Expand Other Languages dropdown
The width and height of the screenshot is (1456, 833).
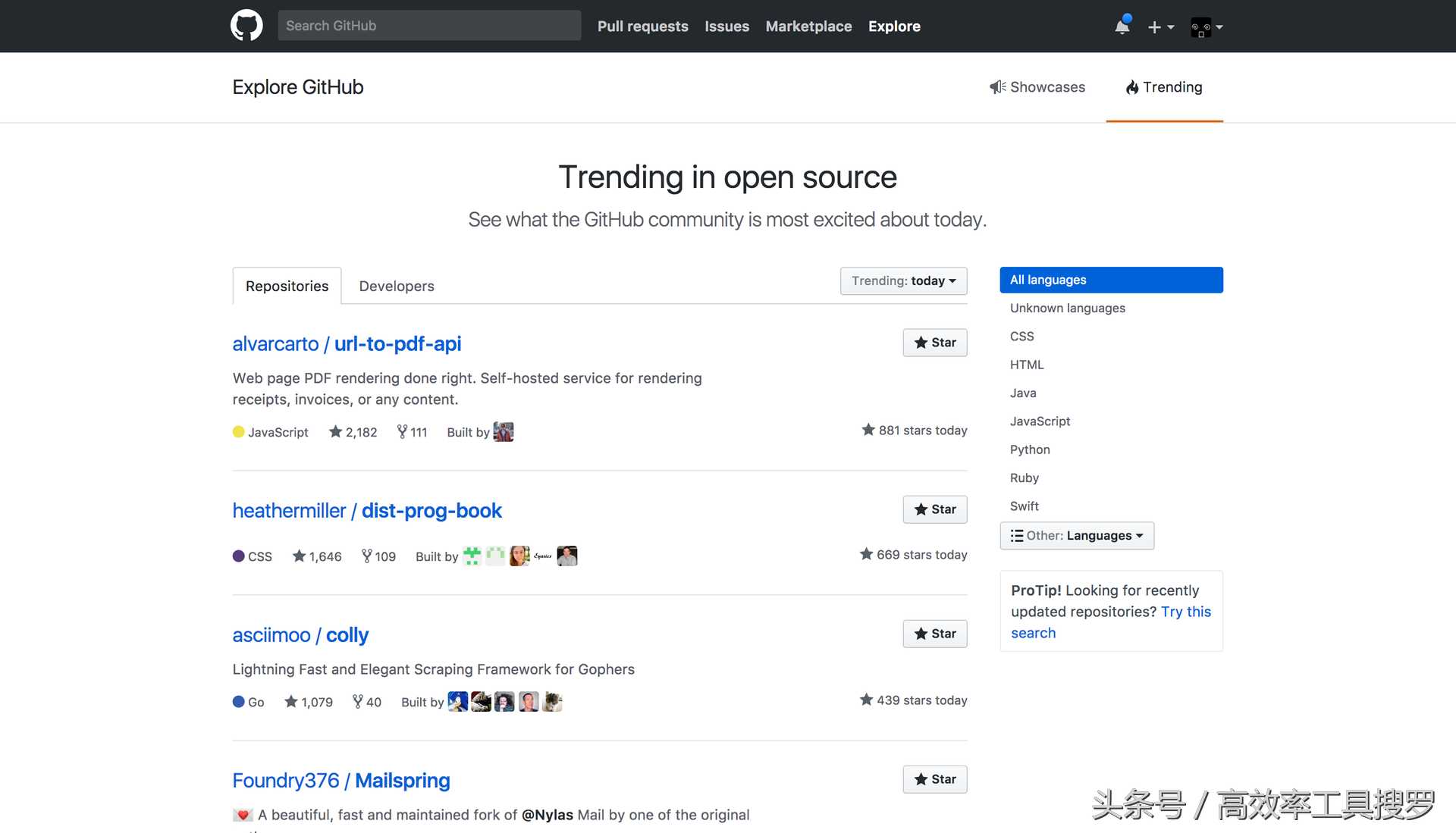(x=1076, y=535)
